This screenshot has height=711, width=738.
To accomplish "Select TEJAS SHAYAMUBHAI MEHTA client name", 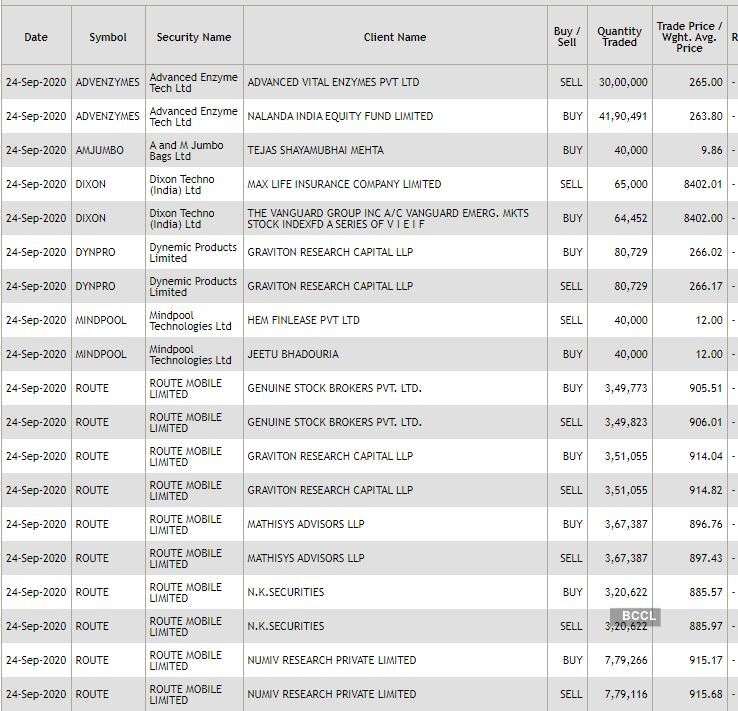I will [x=316, y=150].
